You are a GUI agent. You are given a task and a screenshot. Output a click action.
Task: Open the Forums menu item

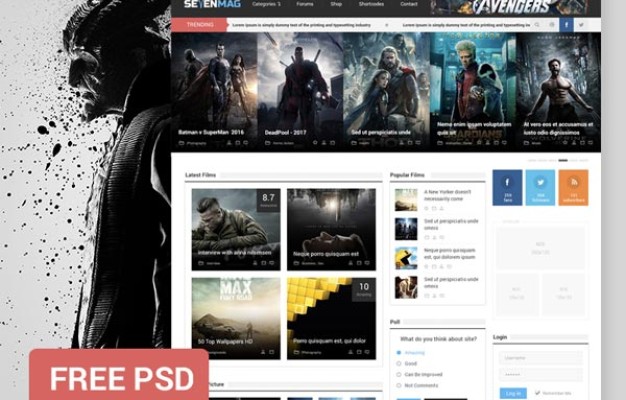coord(305,4)
